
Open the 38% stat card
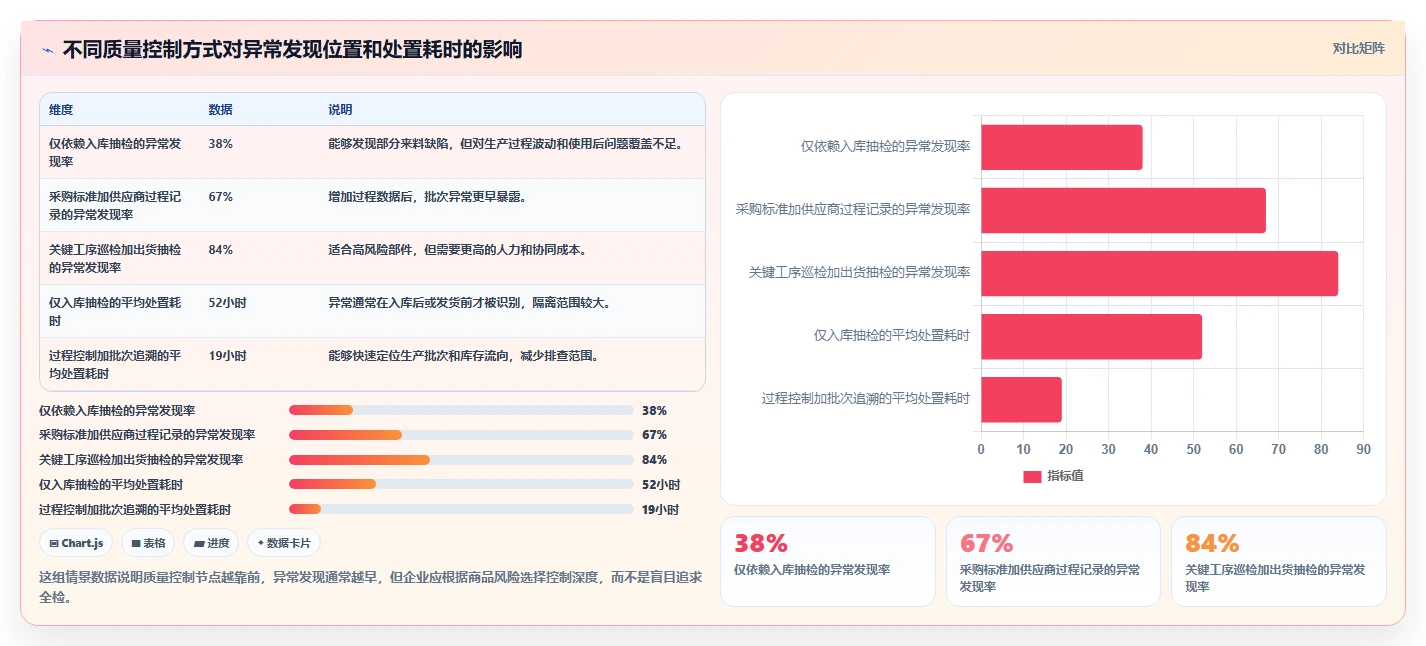coord(828,561)
